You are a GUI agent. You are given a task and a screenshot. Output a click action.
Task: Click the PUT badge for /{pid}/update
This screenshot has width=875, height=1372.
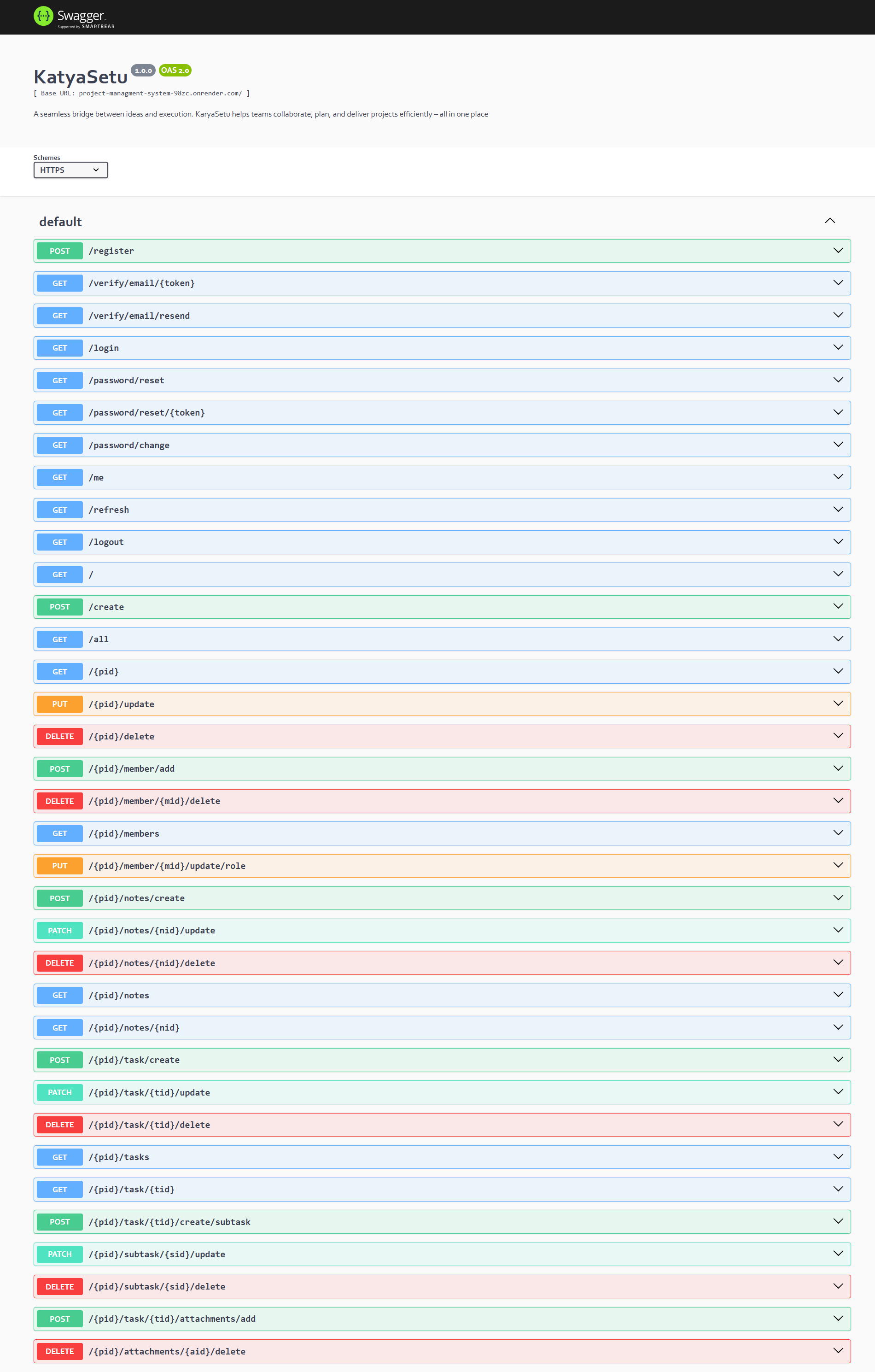(60, 704)
